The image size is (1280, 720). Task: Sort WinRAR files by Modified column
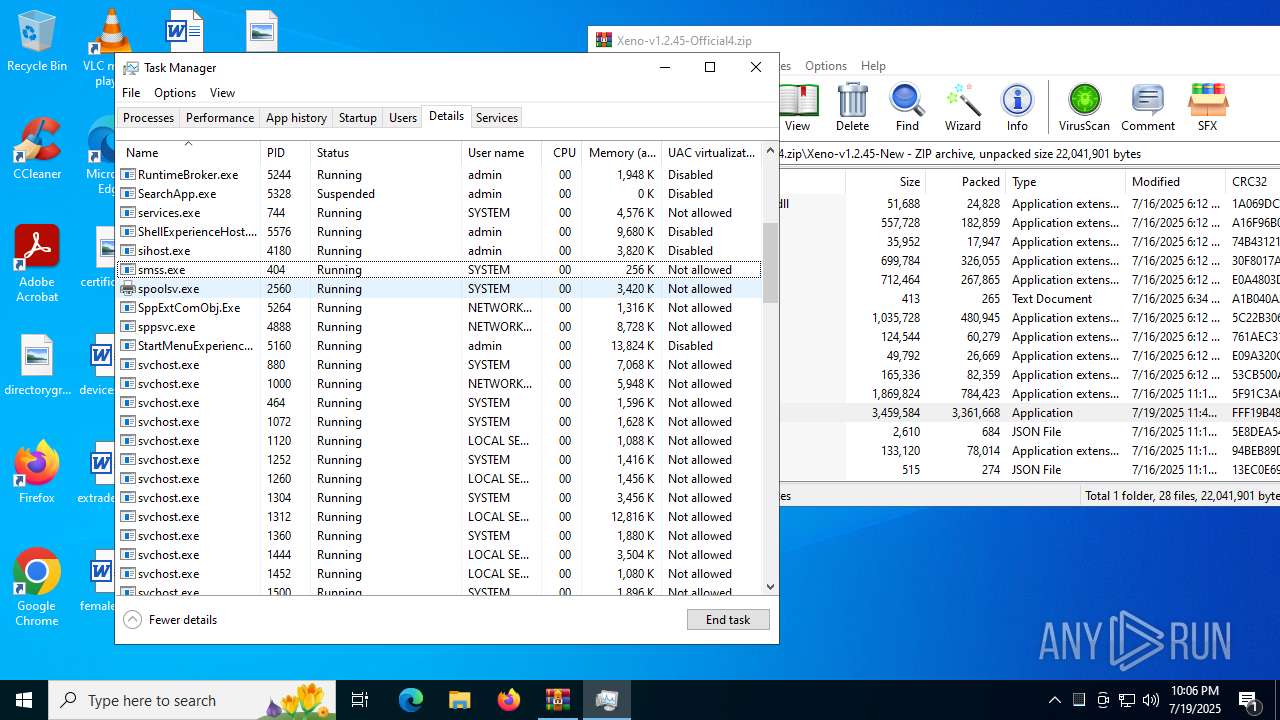click(x=1175, y=182)
